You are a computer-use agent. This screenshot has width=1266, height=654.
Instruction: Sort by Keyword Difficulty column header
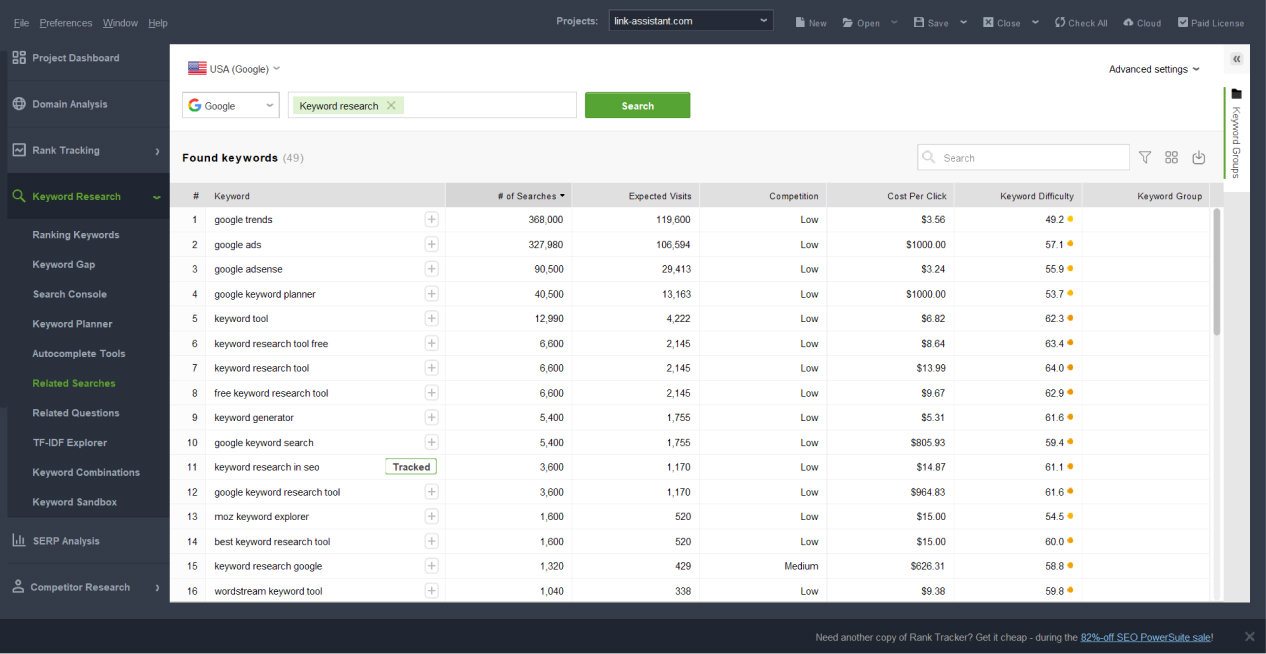[1018, 196]
